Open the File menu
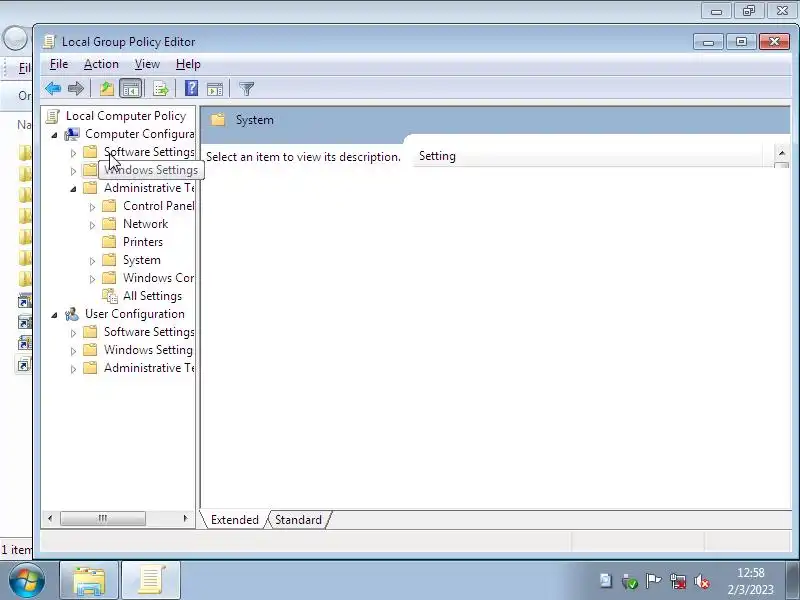Screen dimensions: 800x600 [59, 64]
